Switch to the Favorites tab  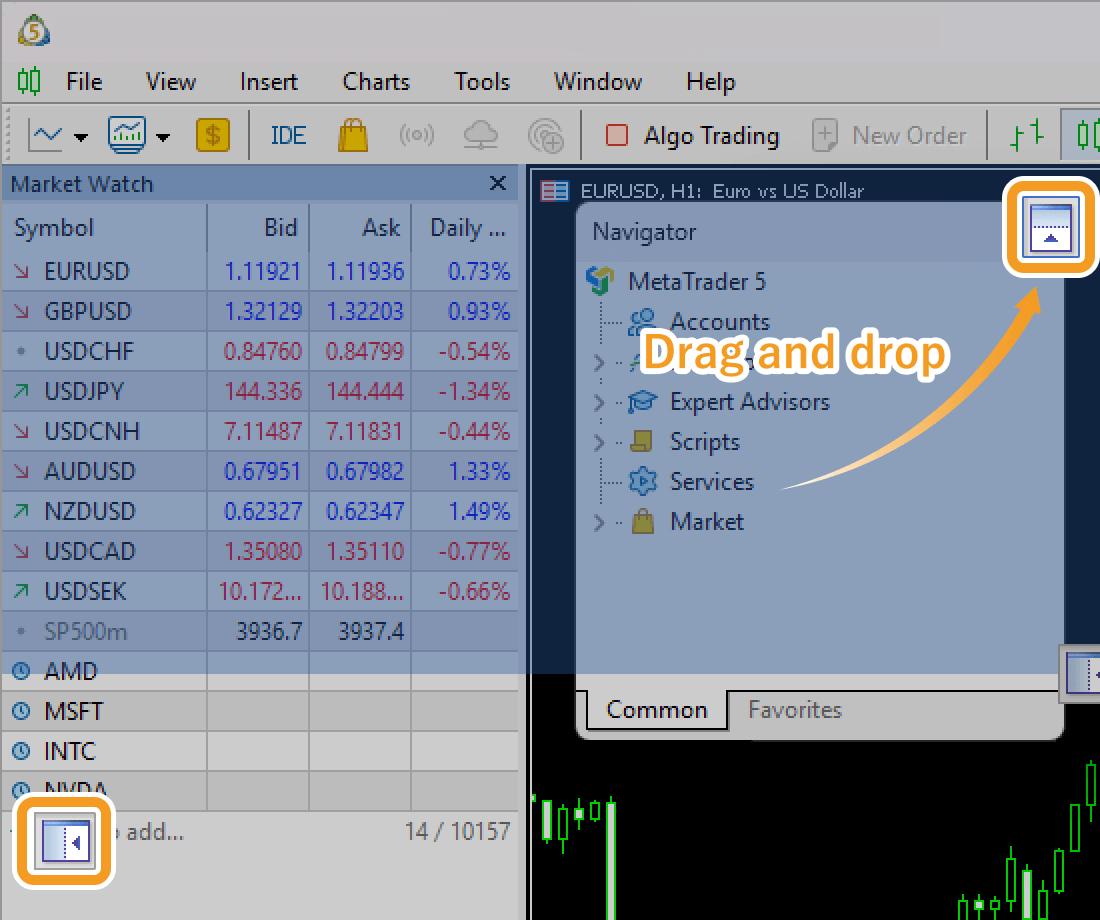795,710
